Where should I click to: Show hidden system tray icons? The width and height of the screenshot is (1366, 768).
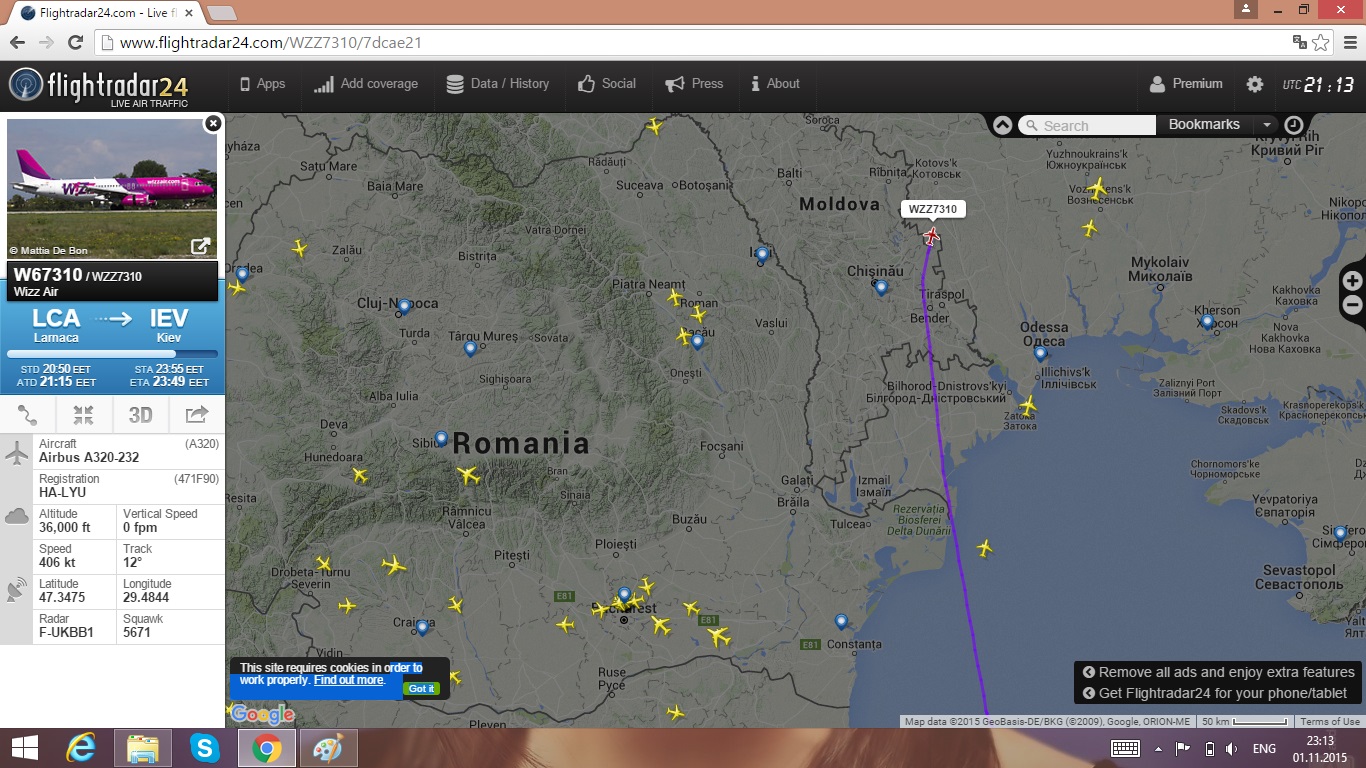point(1159,749)
